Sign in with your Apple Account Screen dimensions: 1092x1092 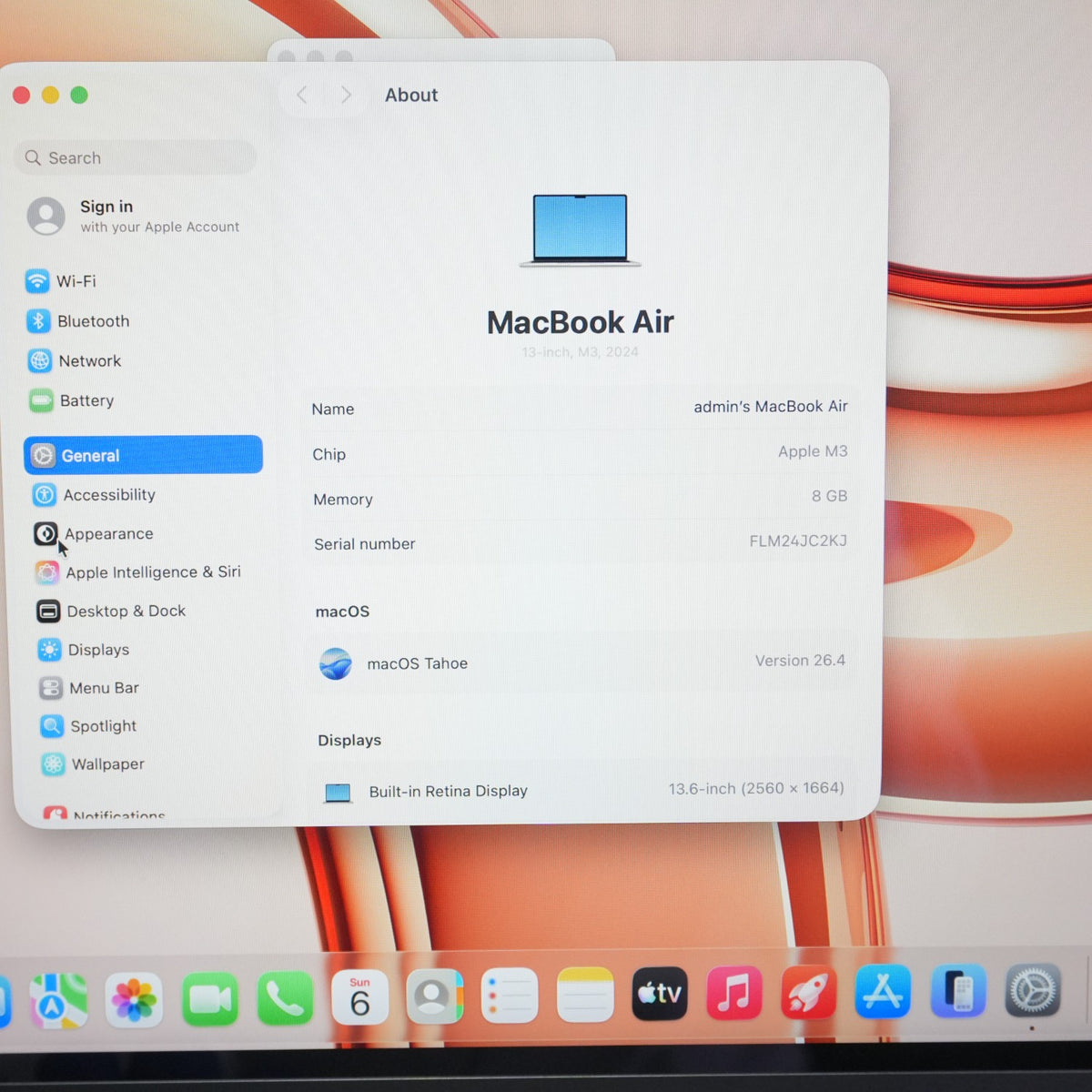coord(135,217)
